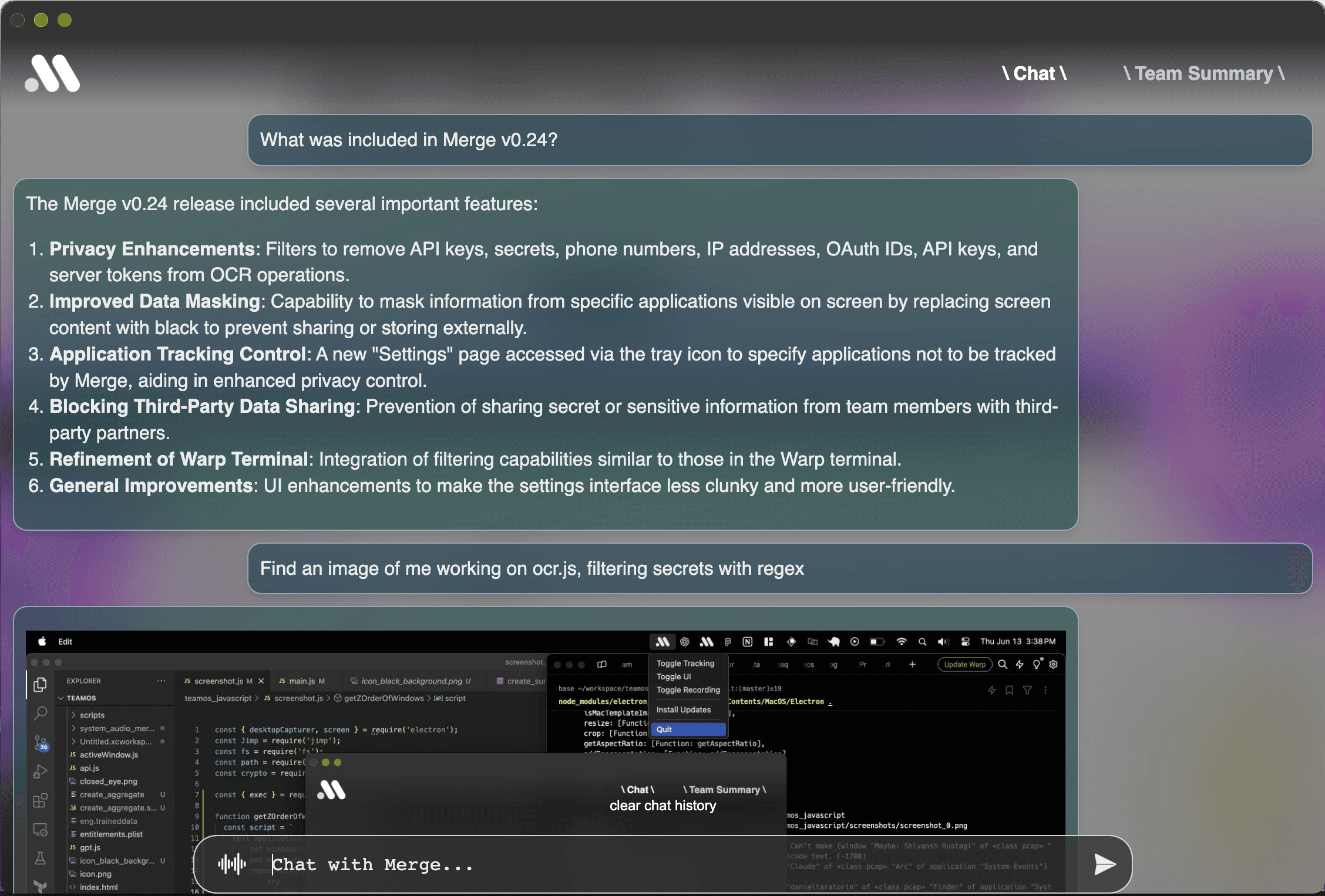
Task: Open activeWindow.js in the file tree
Action: point(109,755)
